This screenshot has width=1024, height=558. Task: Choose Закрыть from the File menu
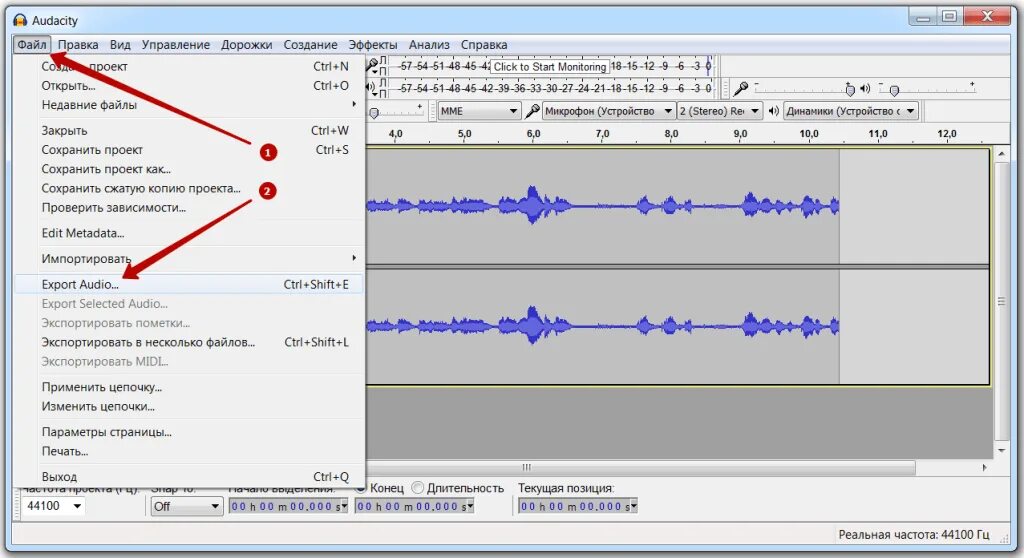tap(189, 131)
